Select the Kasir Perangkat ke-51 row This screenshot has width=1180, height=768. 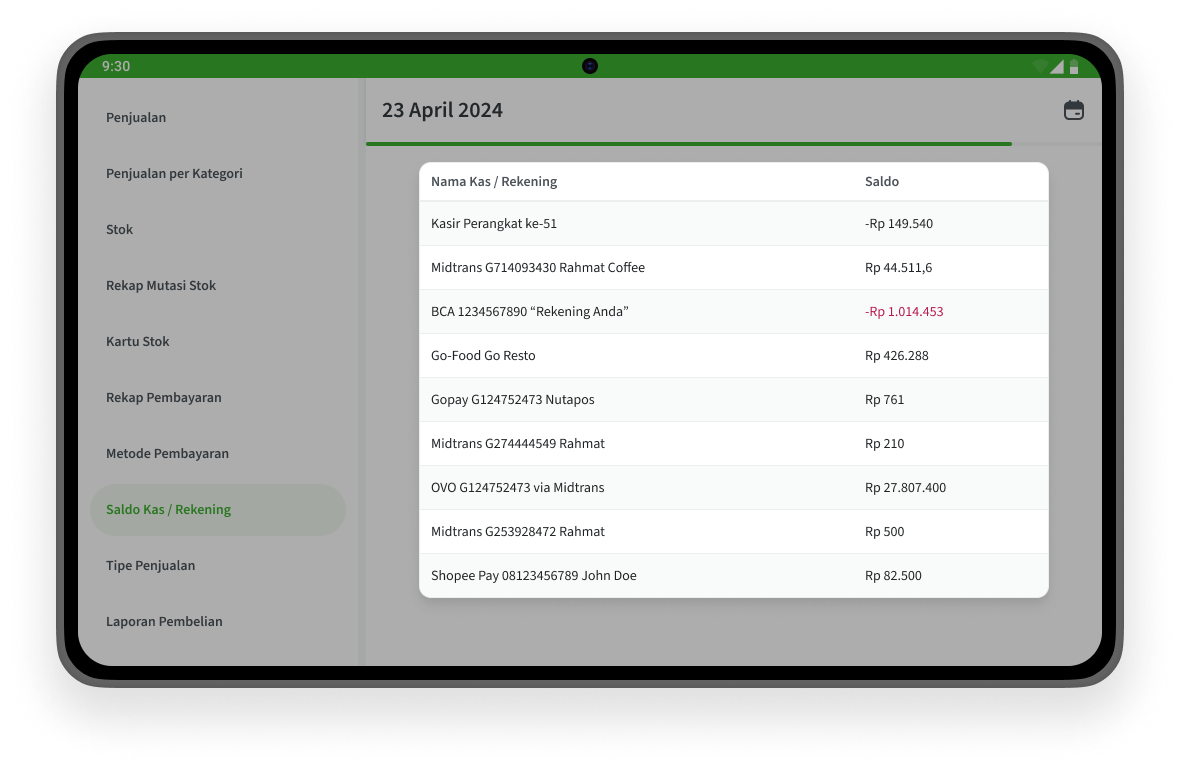point(733,224)
